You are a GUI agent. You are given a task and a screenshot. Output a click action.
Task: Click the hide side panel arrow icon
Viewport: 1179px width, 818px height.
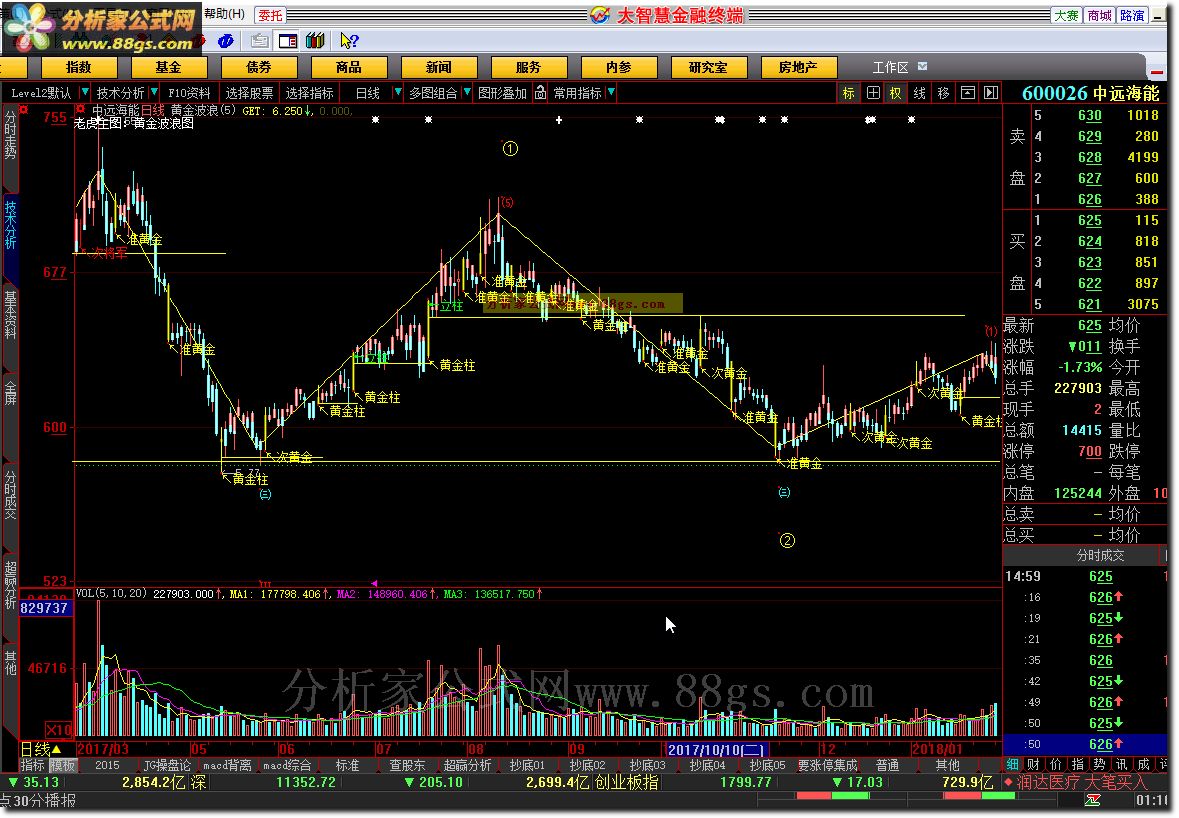[991, 92]
